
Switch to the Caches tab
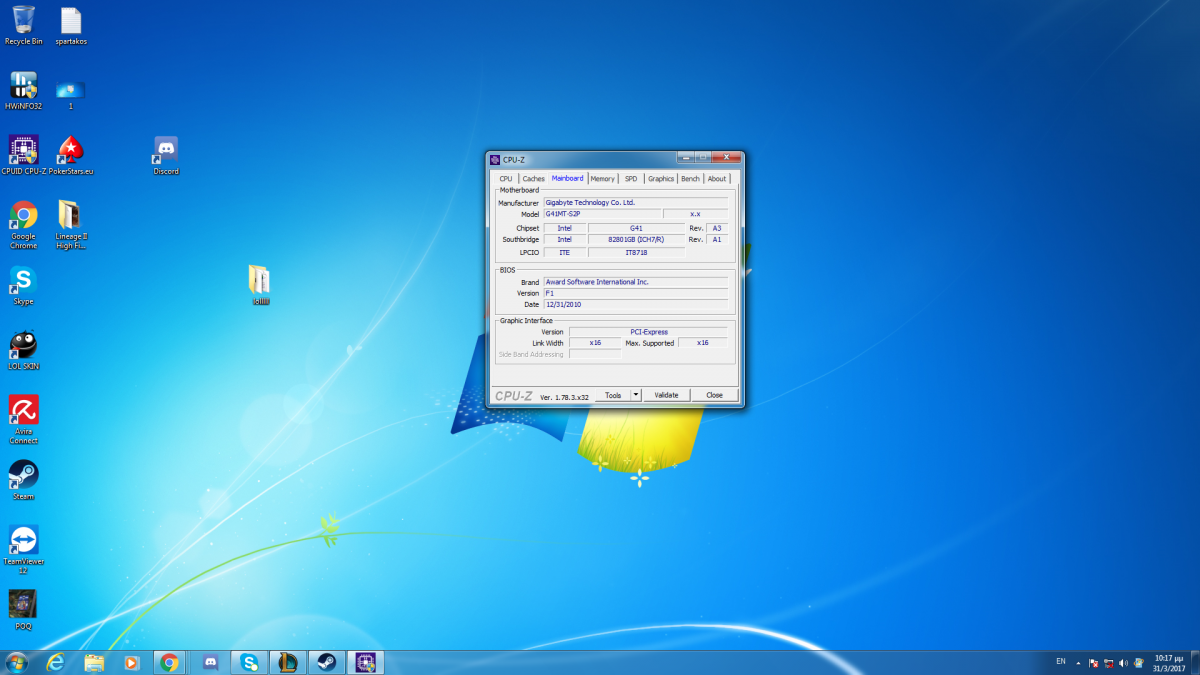(x=534, y=179)
